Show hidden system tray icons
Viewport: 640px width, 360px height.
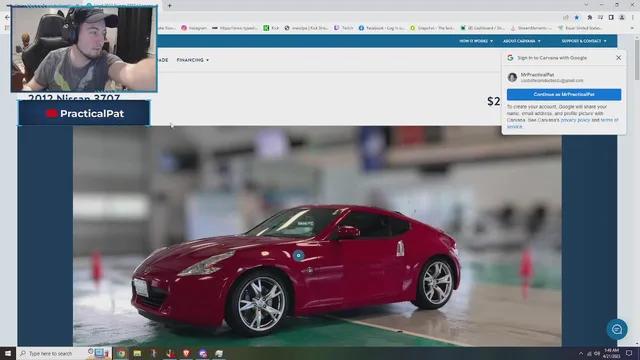pyautogui.click(x=581, y=353)
